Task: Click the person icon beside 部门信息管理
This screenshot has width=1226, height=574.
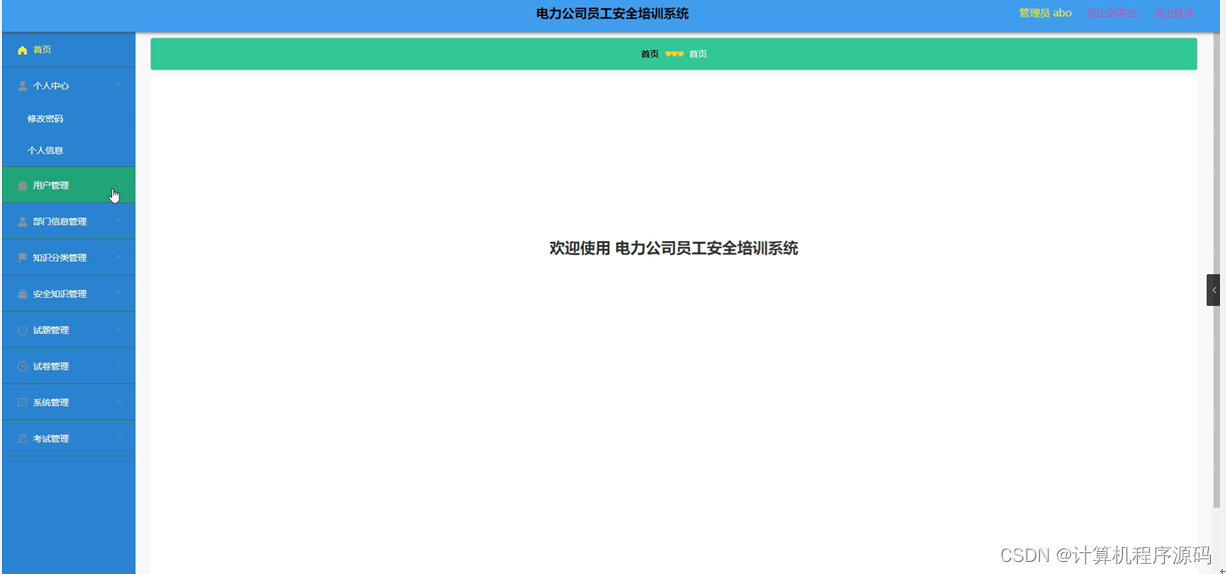Action: [22, 222]
